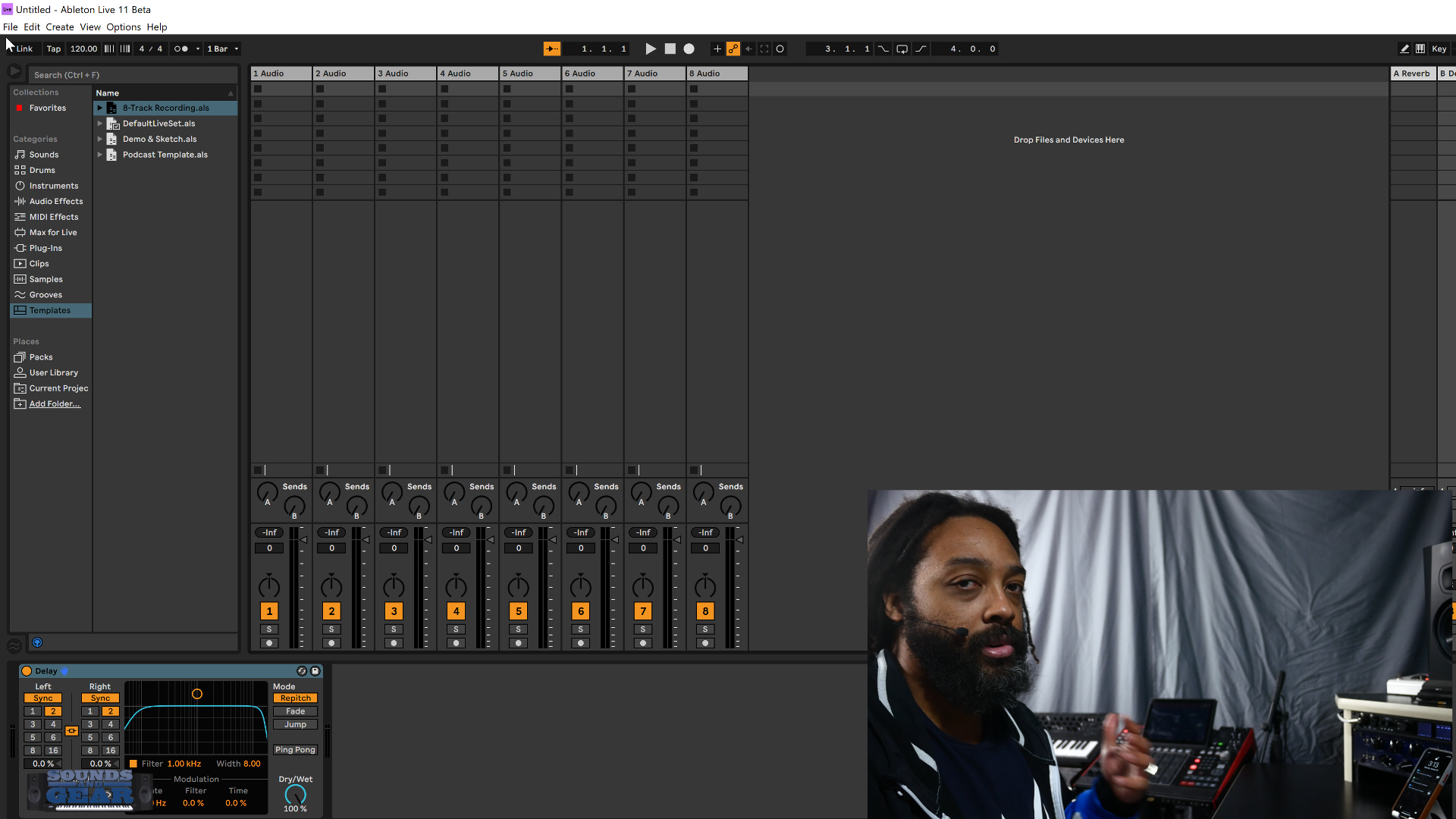Open the Create menu
The image size is (1456, 819).
(x=60, y=27)
